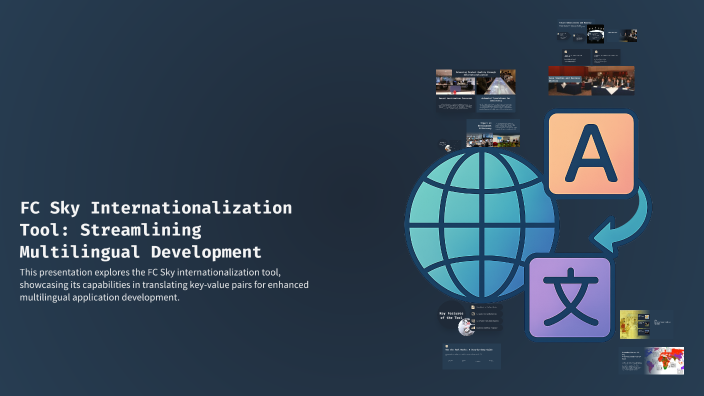Click the teal globe graphic
This screenshot has height=396, width=704.
(481, 224)
